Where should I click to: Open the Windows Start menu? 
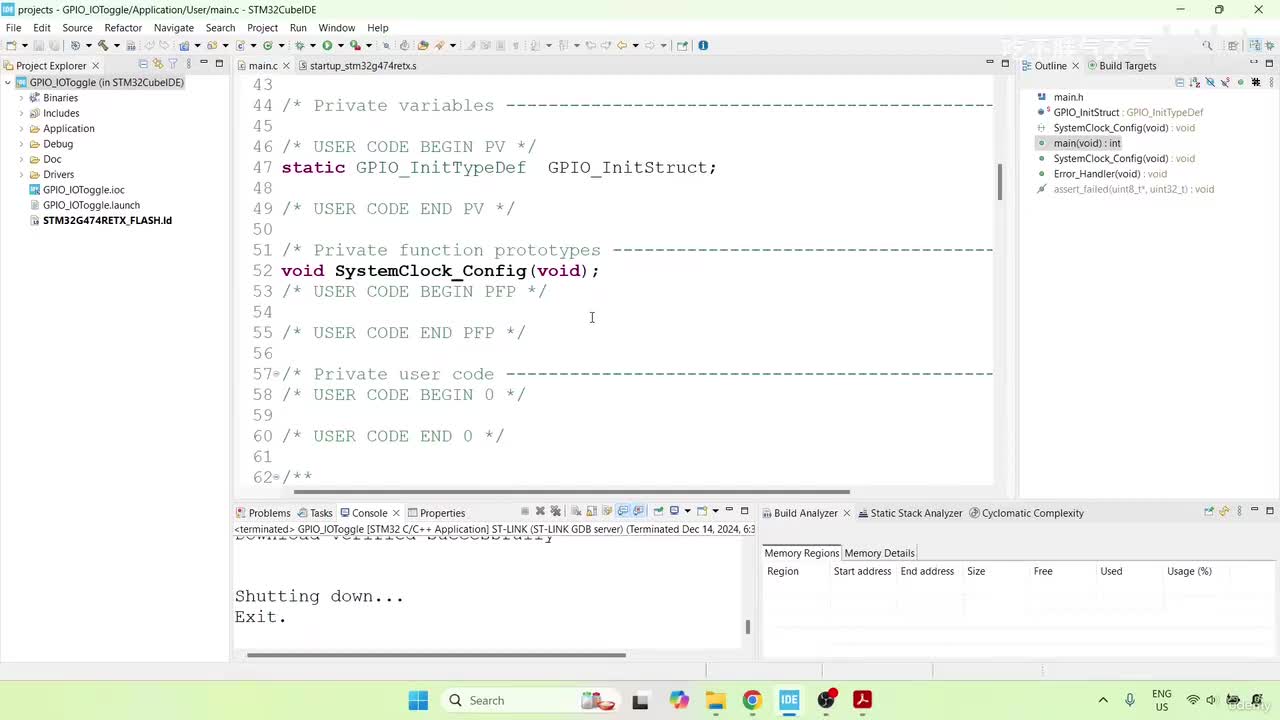pyautogui.click(x=418, y=700)
